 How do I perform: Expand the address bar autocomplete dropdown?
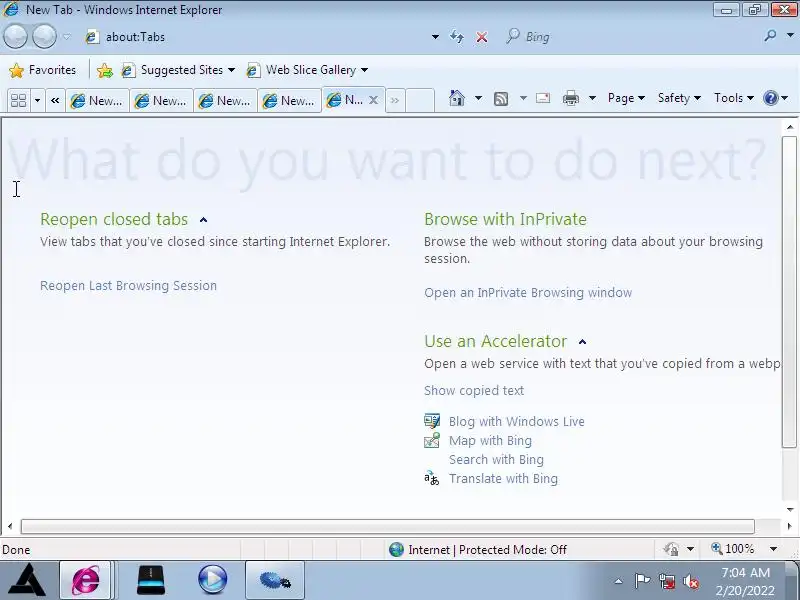pyautogui.click(x=435, y=37)
